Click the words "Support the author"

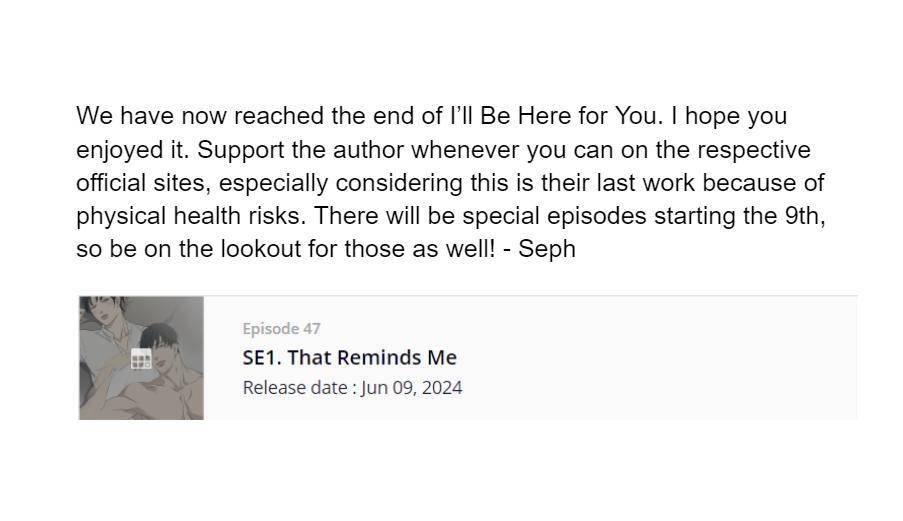pyautogui.click(x=300, y=150)
